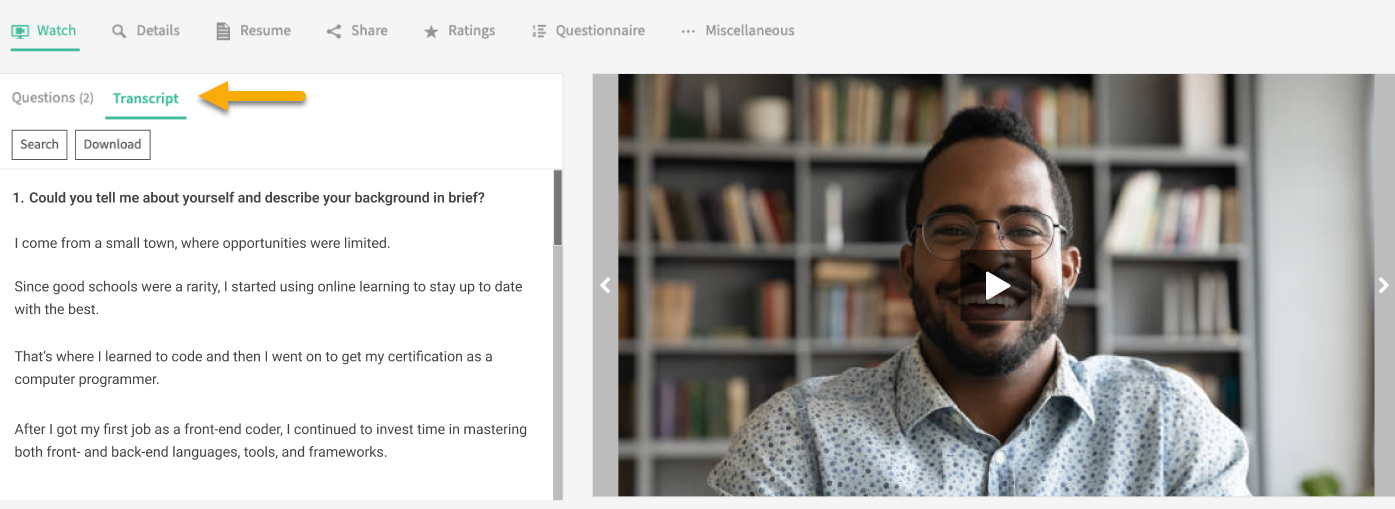Viewport: 1395px width, 509px height.
Task: Open the Resume tab
Action: [x=254, y=31]
